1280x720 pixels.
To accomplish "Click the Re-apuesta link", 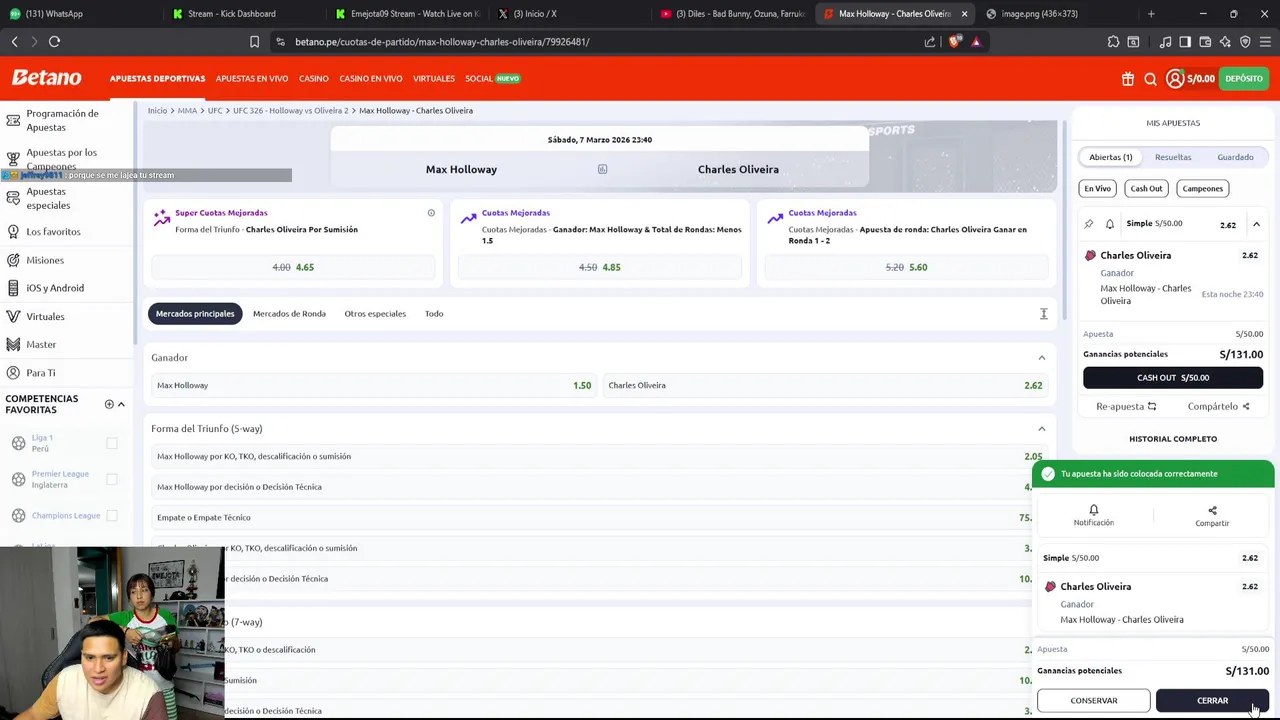I will [x=1126, y=406].
